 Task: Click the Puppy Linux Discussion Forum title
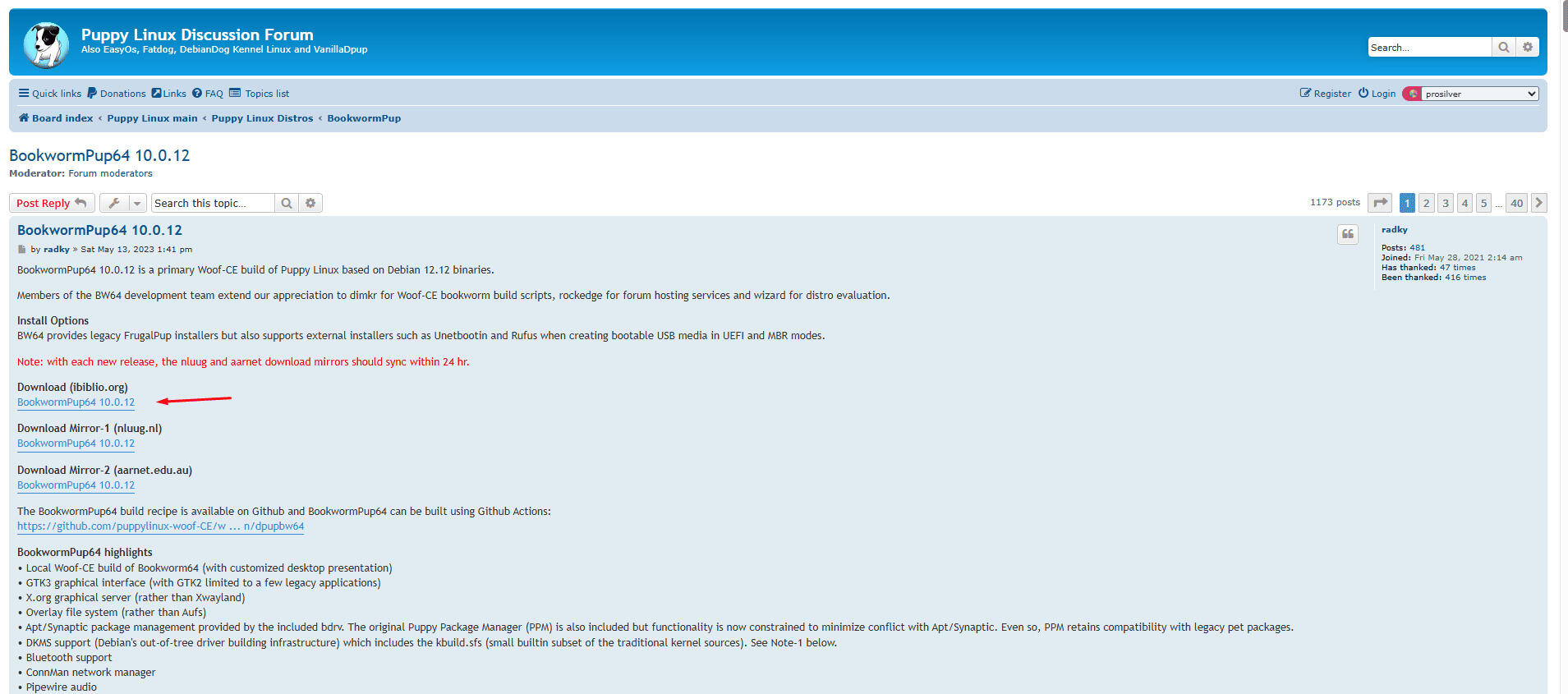click(x=197, y=34)
